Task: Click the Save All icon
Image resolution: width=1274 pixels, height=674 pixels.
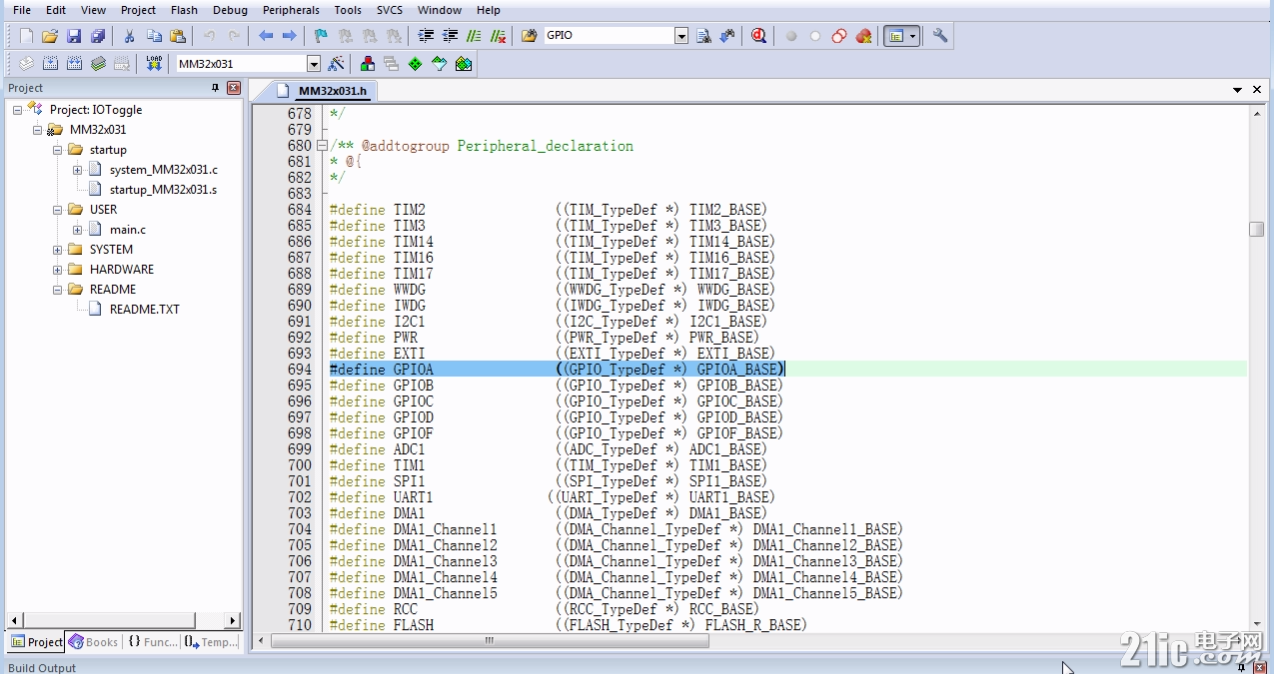Action: (98, 36)
